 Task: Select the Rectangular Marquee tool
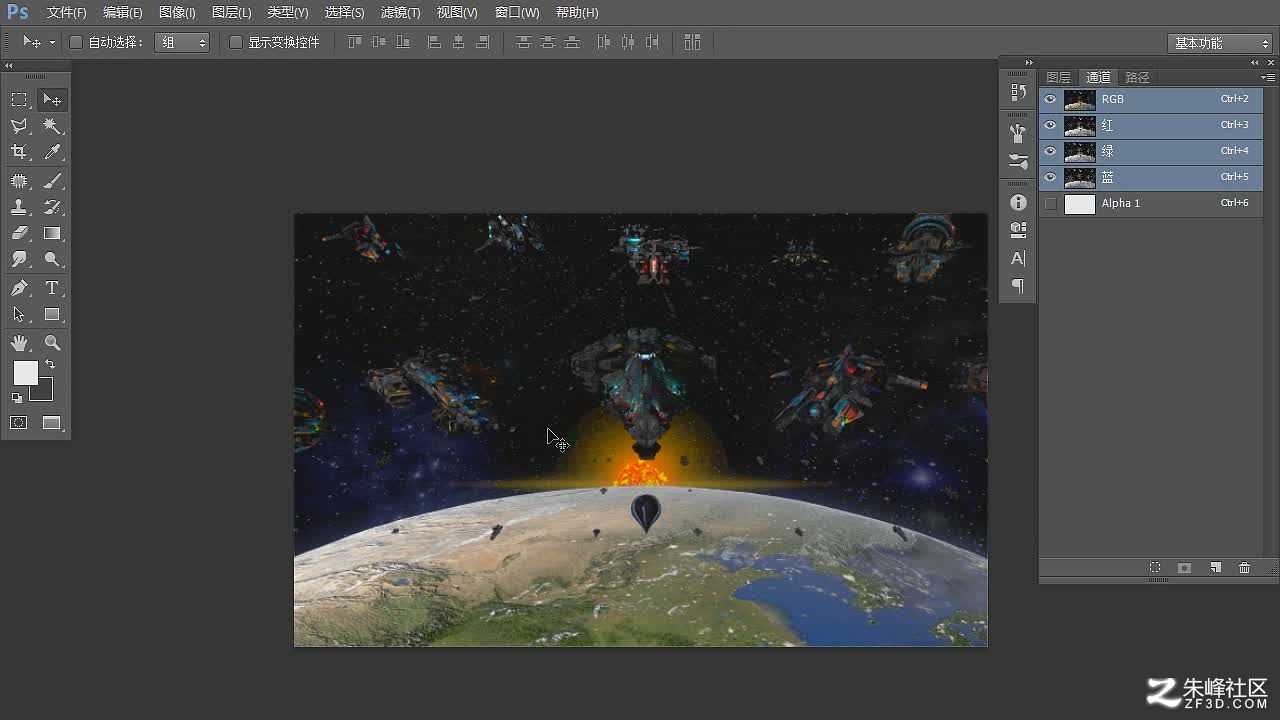coord(19,100)
